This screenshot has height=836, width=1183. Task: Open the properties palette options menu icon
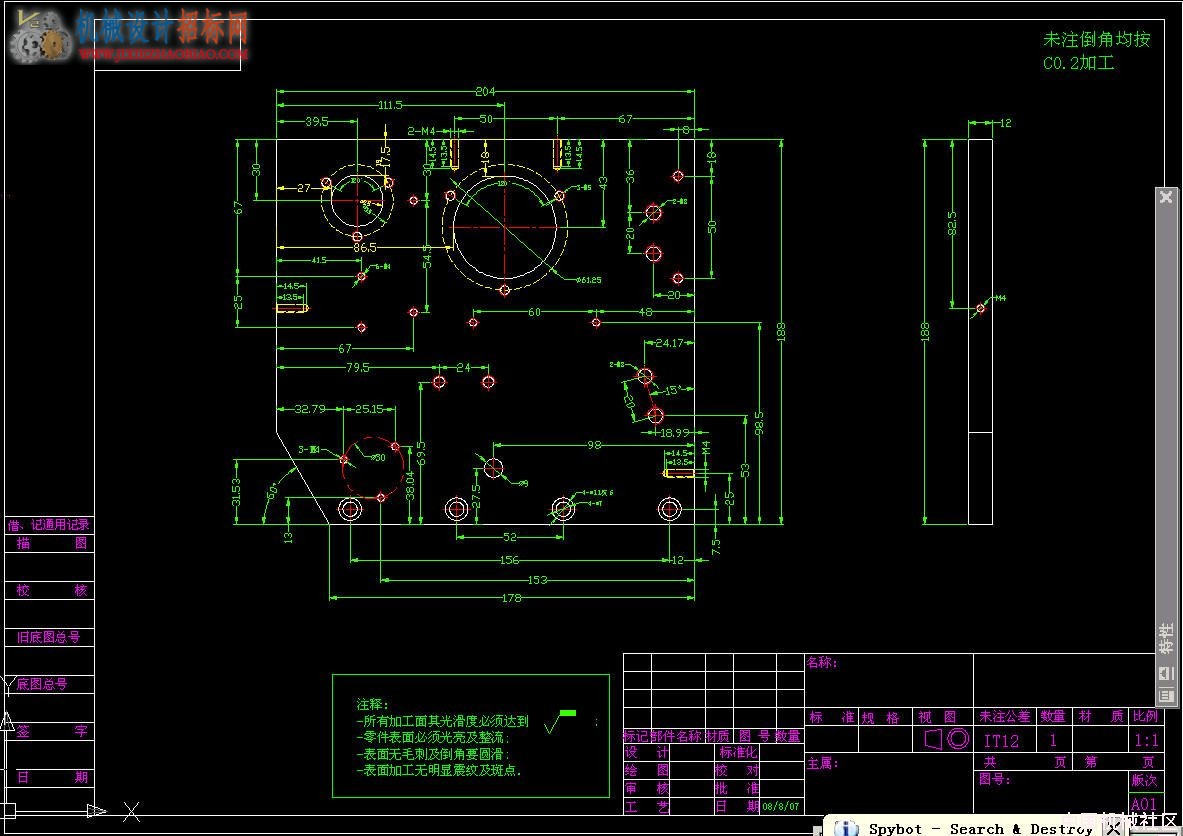point(1166,695)
